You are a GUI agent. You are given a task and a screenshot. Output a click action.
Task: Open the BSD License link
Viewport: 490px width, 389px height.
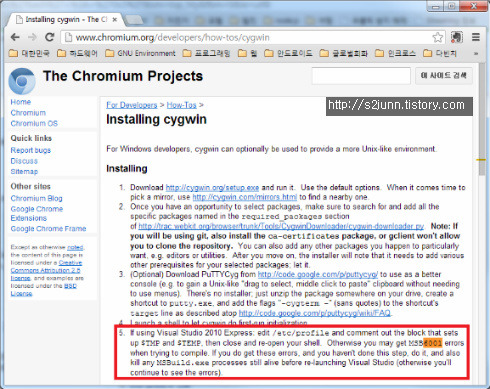pos(43,290)
